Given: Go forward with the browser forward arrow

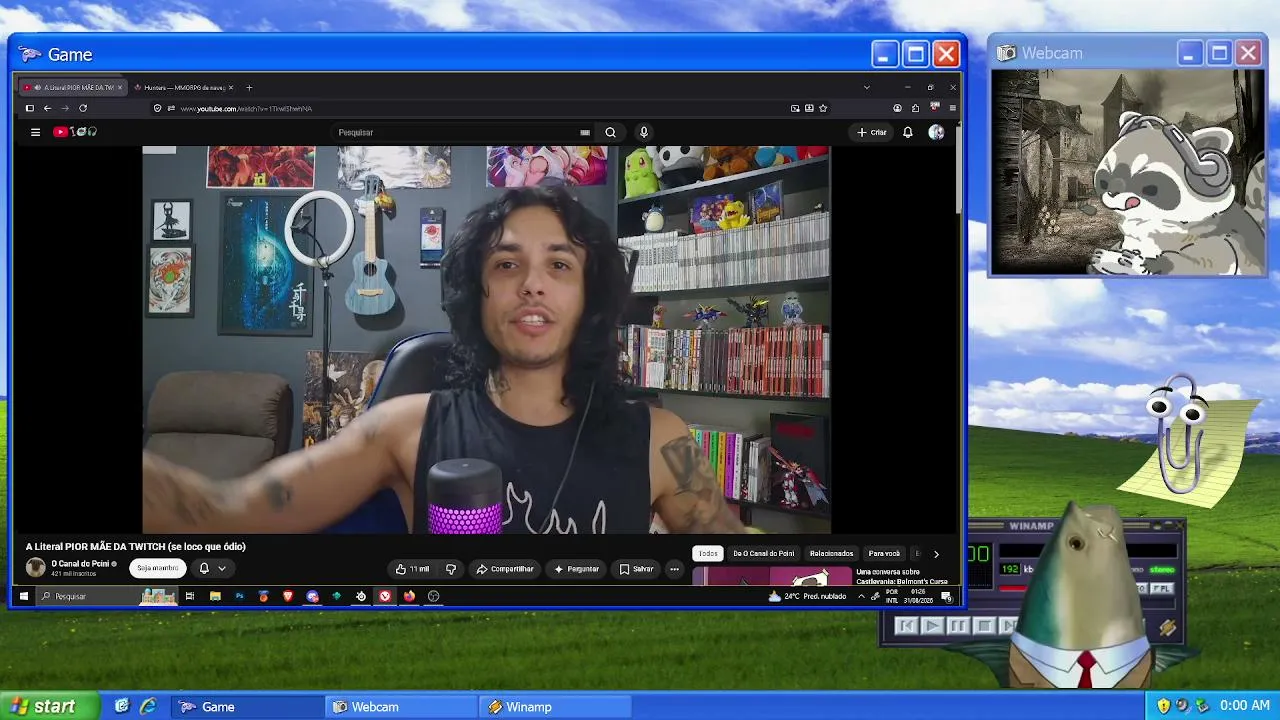Looking at the screenshot, I should pos(65,108).
